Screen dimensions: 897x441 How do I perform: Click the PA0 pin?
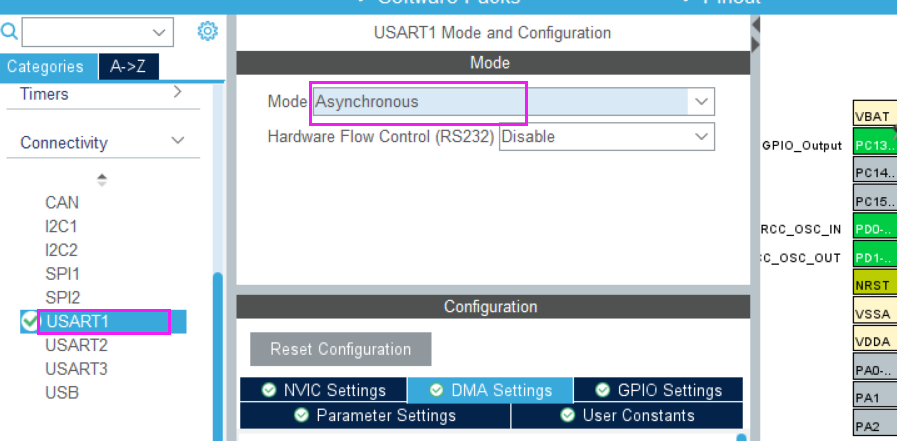[875, 366]
